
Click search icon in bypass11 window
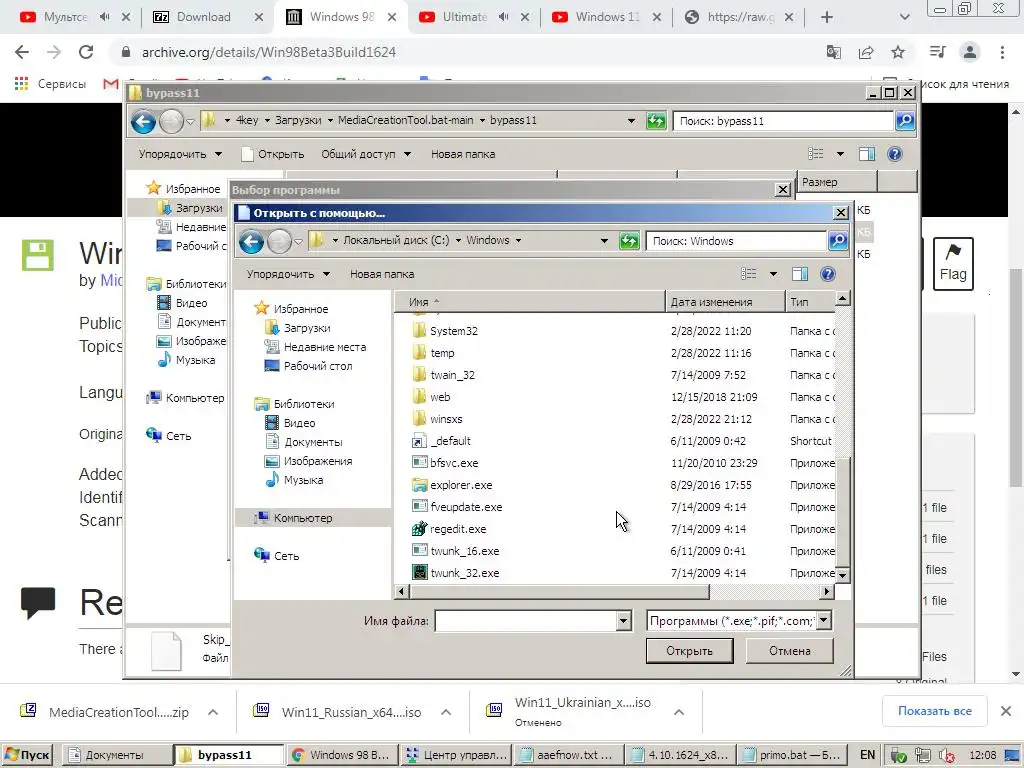[904, 121]
